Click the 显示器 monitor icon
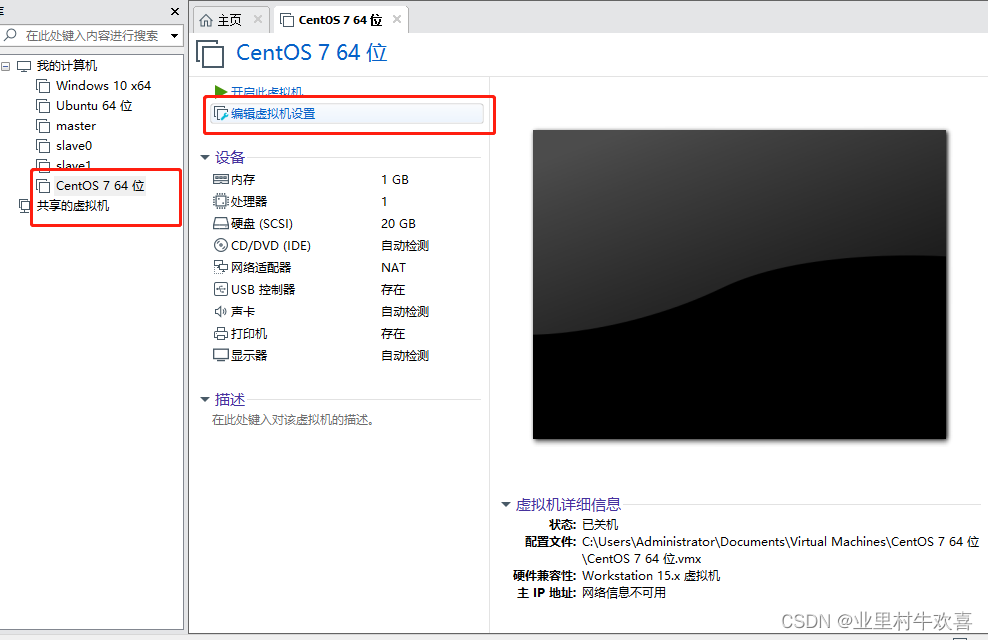This screenshot has width=988, height=640. click(221, 356)
